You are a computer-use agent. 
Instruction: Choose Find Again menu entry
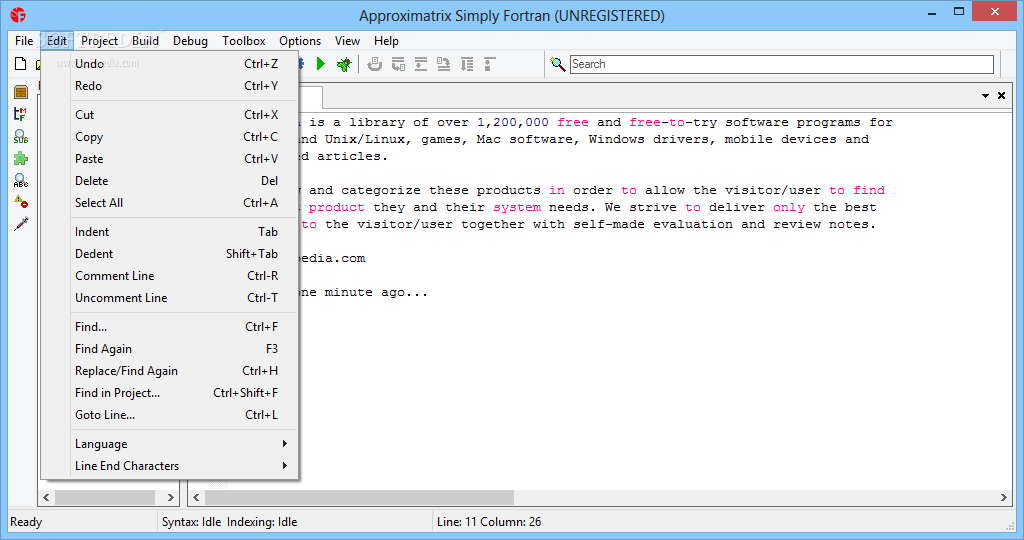182,349
